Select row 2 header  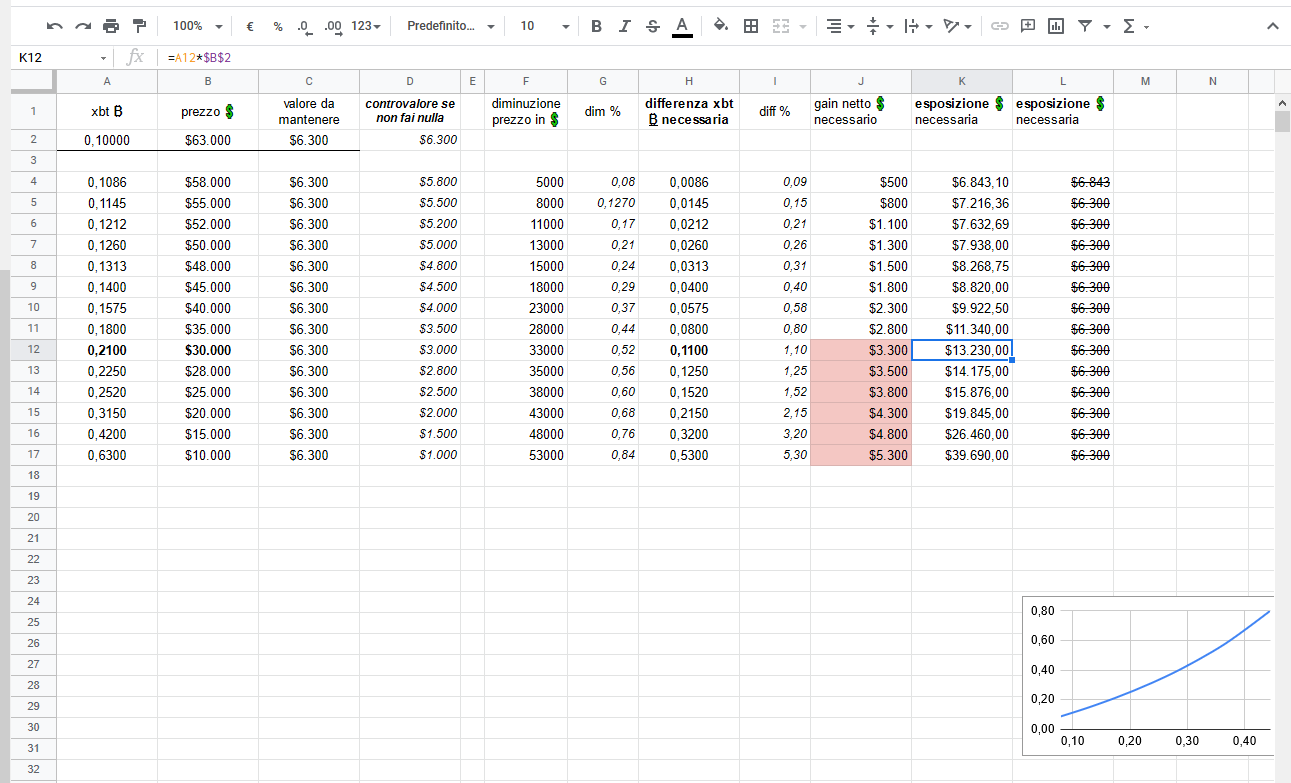pos(33,140)
